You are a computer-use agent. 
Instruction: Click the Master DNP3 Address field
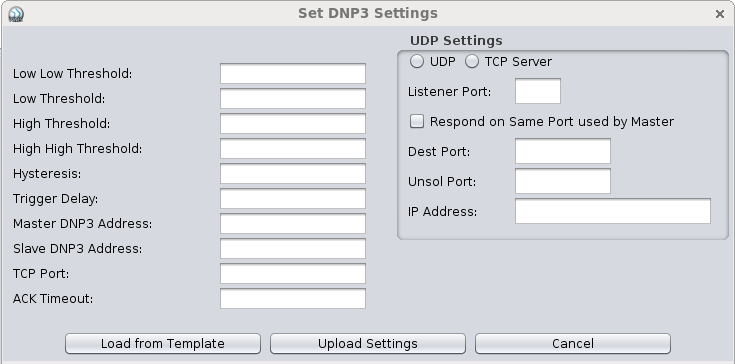(x=293, y=223)
